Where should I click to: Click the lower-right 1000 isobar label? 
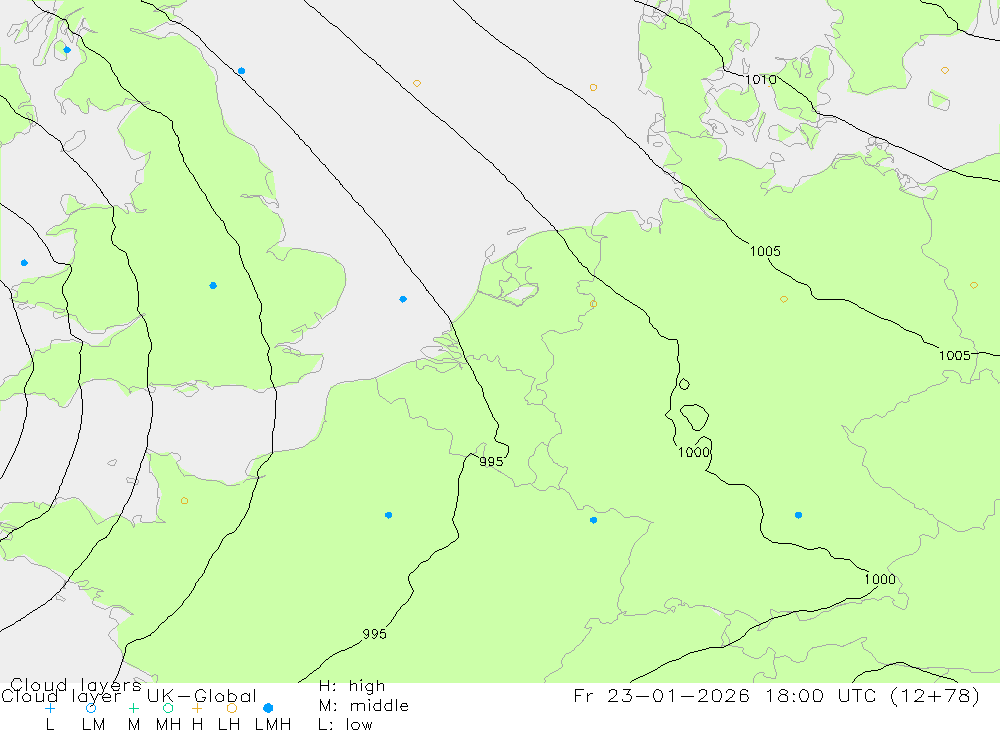[x=880, y=579]
